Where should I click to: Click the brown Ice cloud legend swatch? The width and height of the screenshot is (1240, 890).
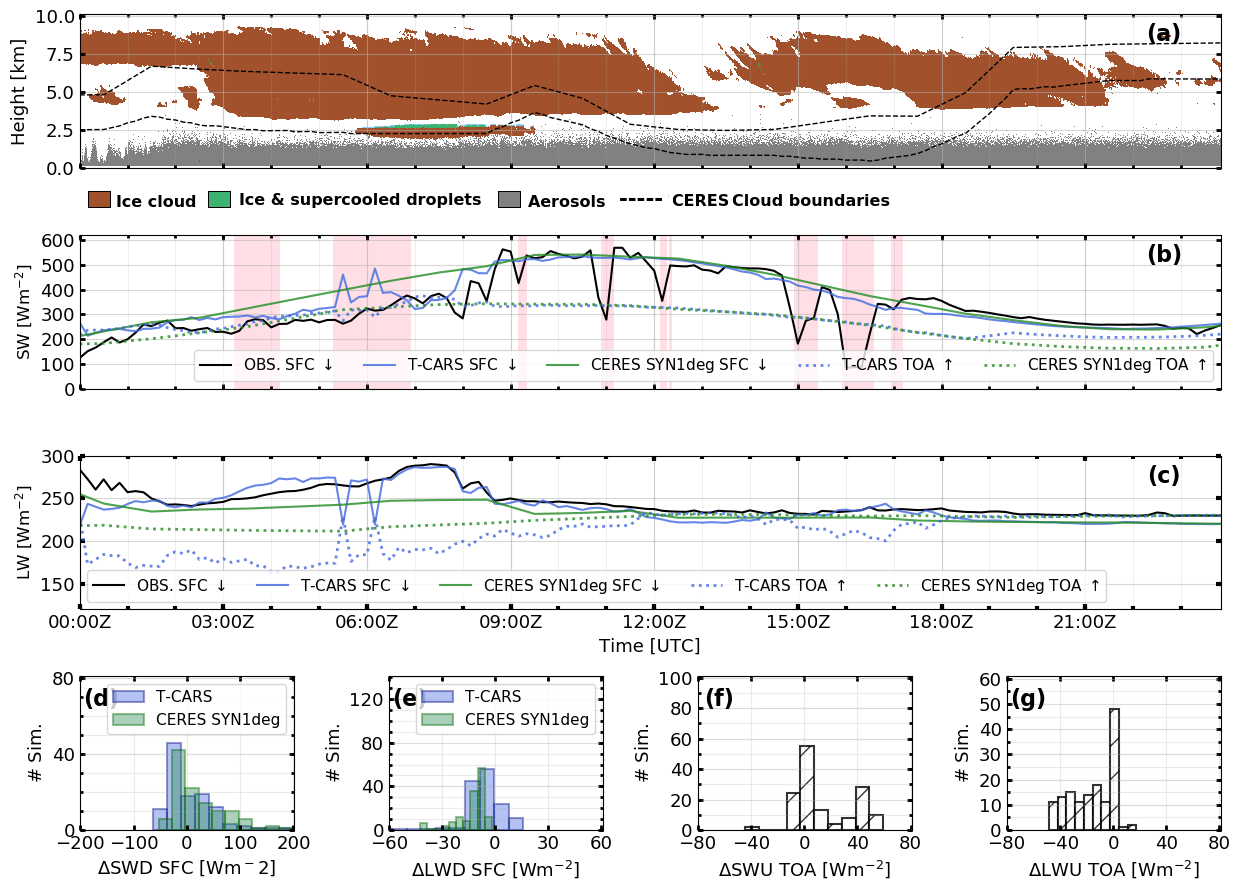pyautogui.click(x=99, y=200)
